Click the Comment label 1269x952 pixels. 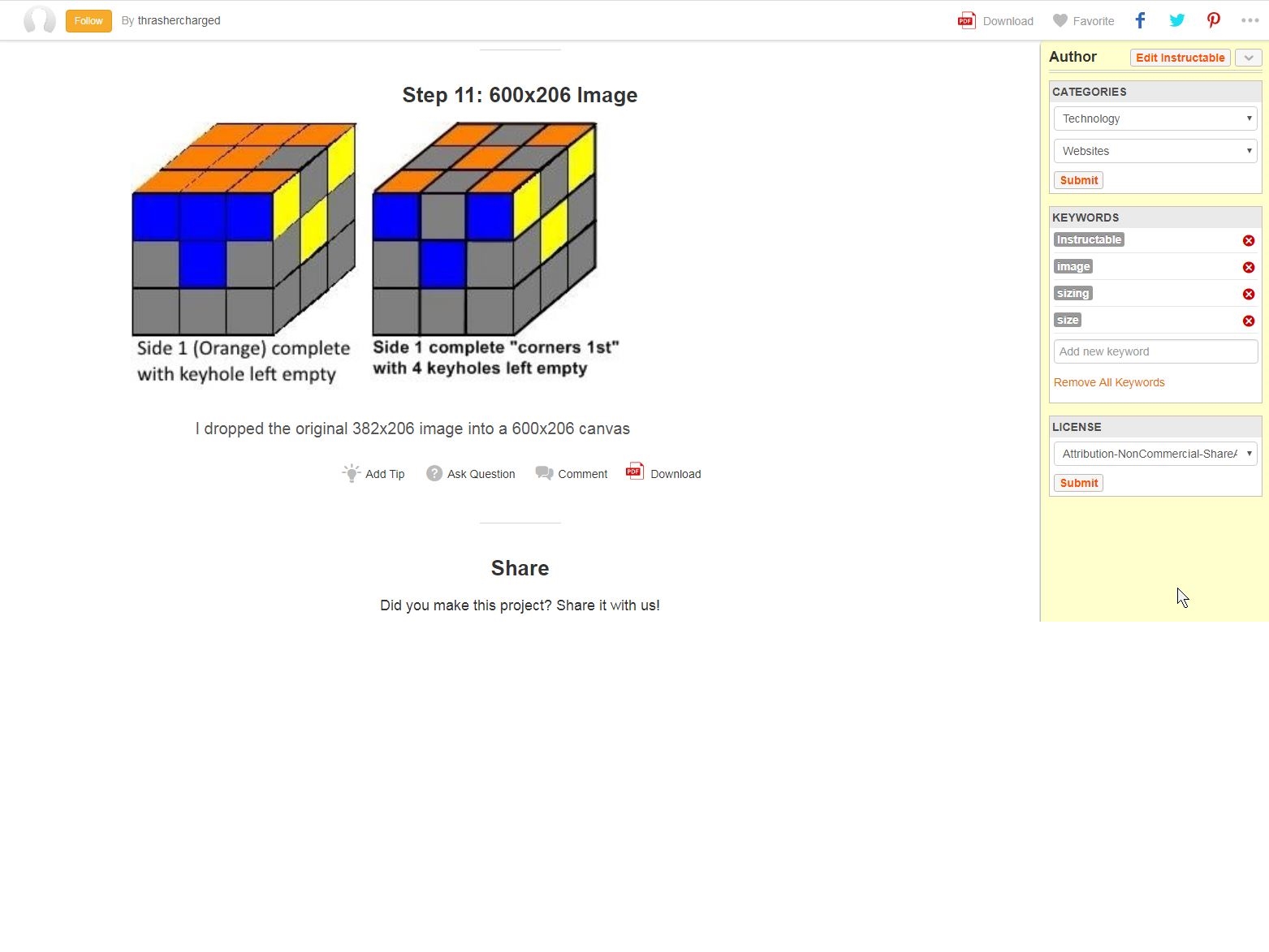pyautogui.click(x=582, y=474)
